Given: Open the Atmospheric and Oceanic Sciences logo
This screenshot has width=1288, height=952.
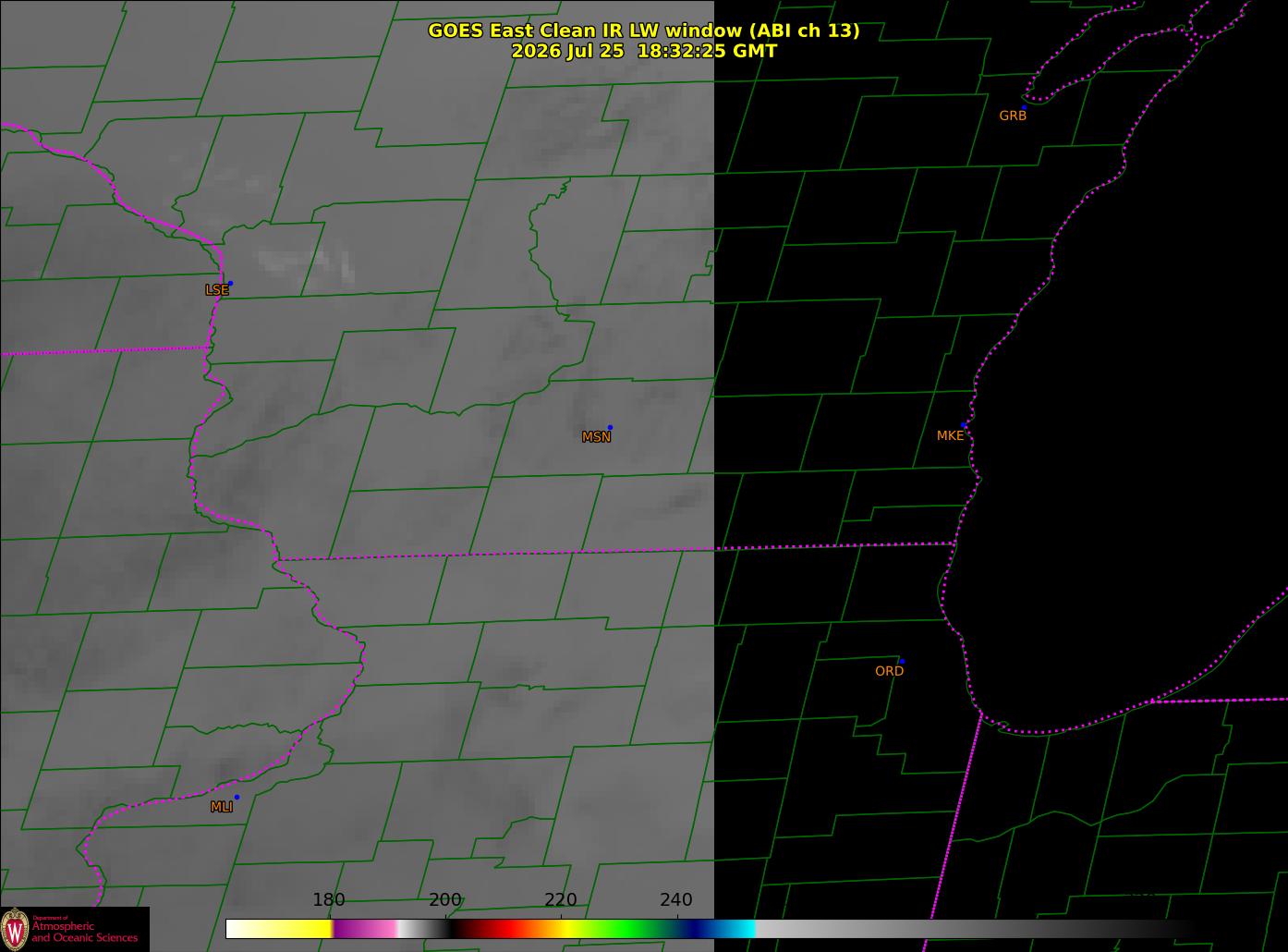Looking at the screenshot, I should pos(75,929).
